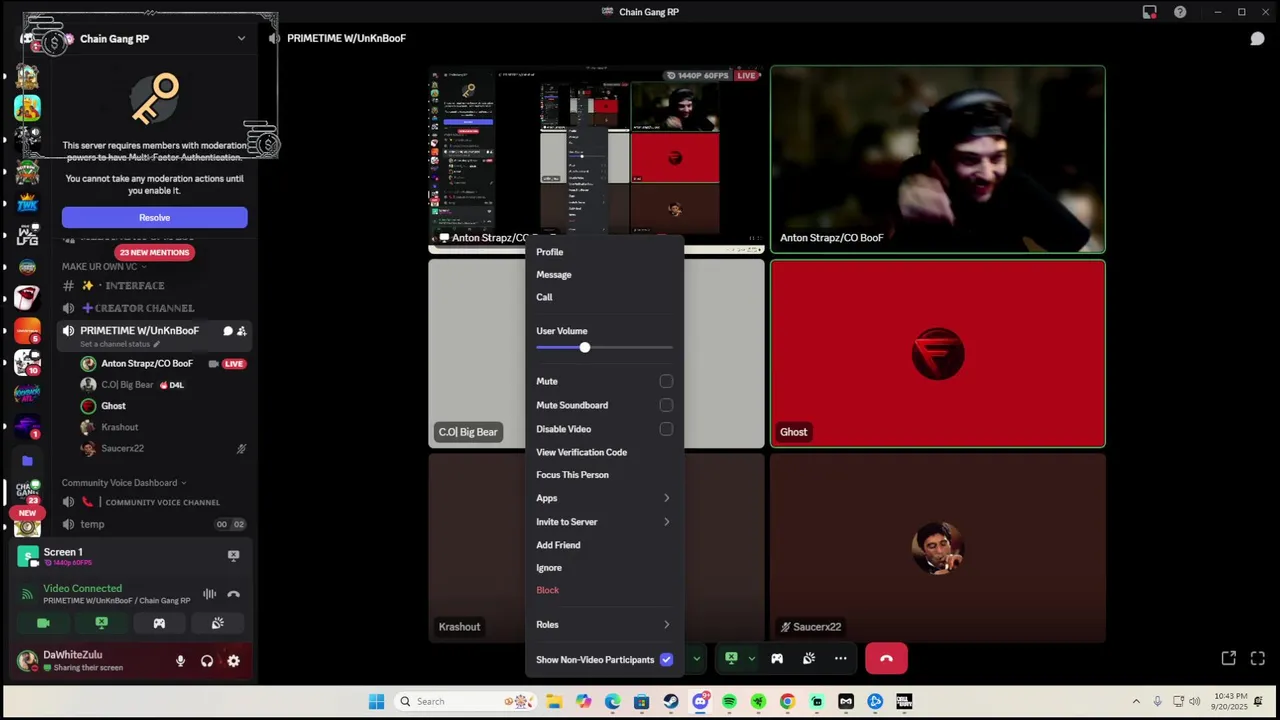
Task: Open dropdown arrow beside Show Non-Video checkbox
Action: coord(696,659)
